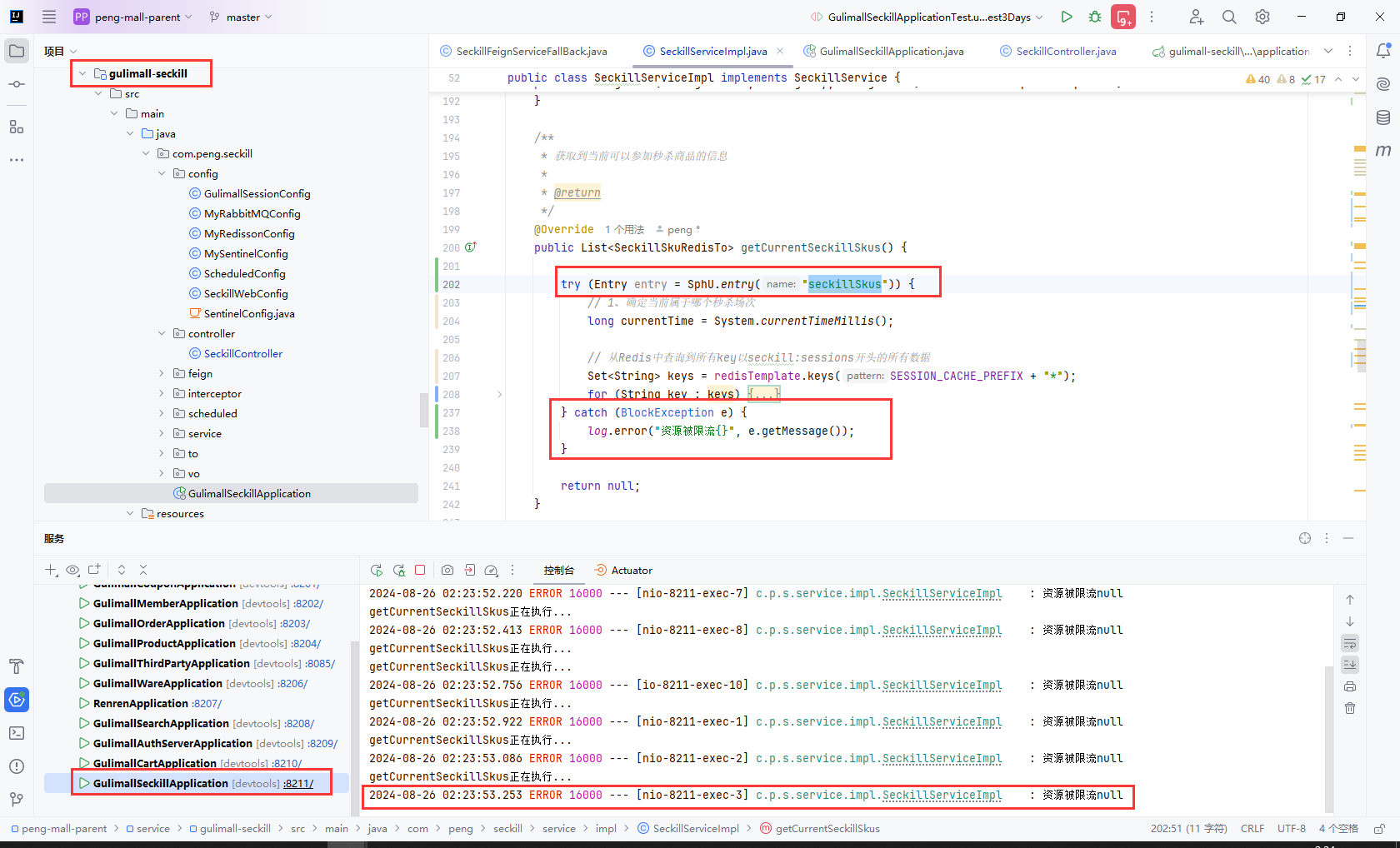Collapse the gulimall-seckill module node
The image size is (1400, 848).
82,73
